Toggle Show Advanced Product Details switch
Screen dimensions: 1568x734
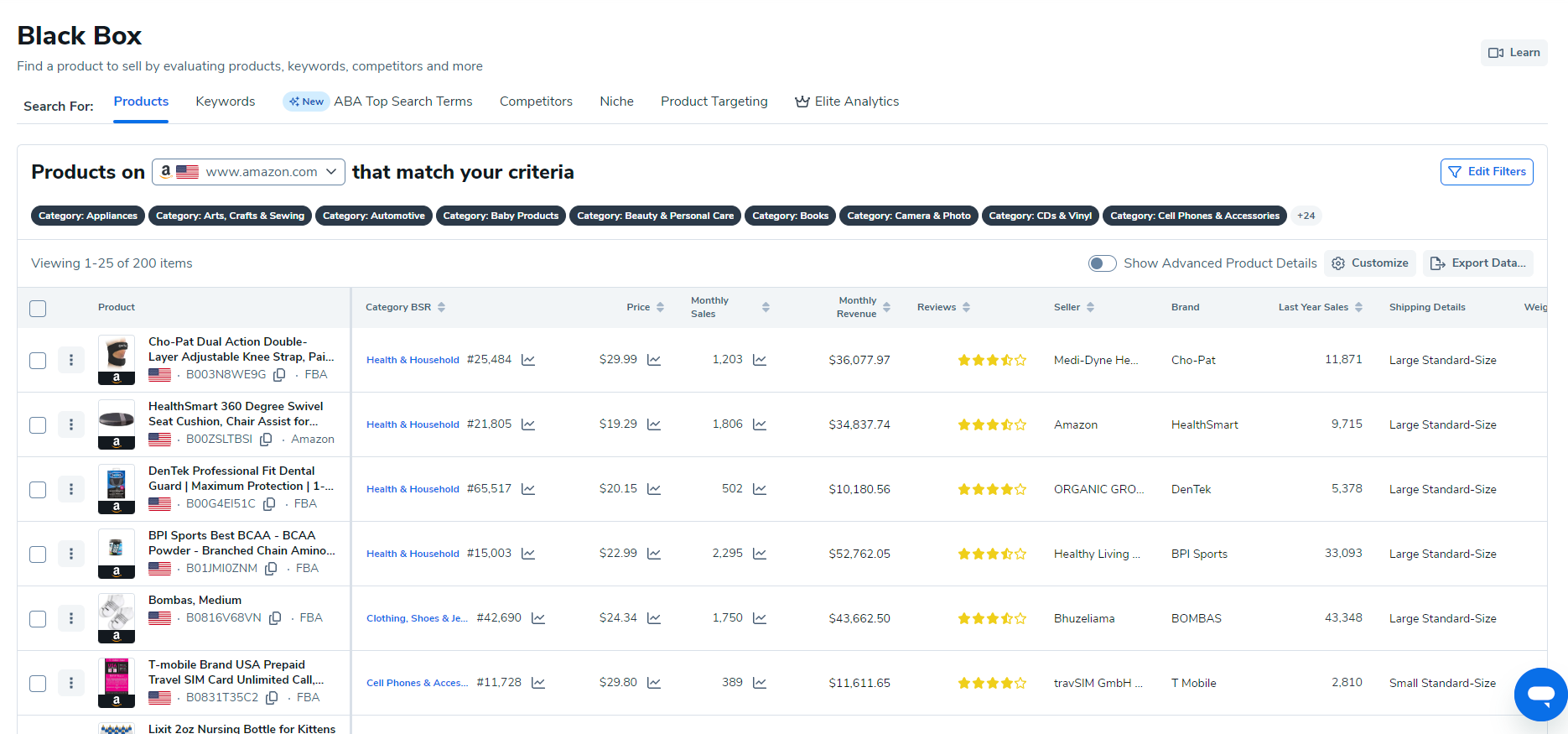click(1102, 263)
